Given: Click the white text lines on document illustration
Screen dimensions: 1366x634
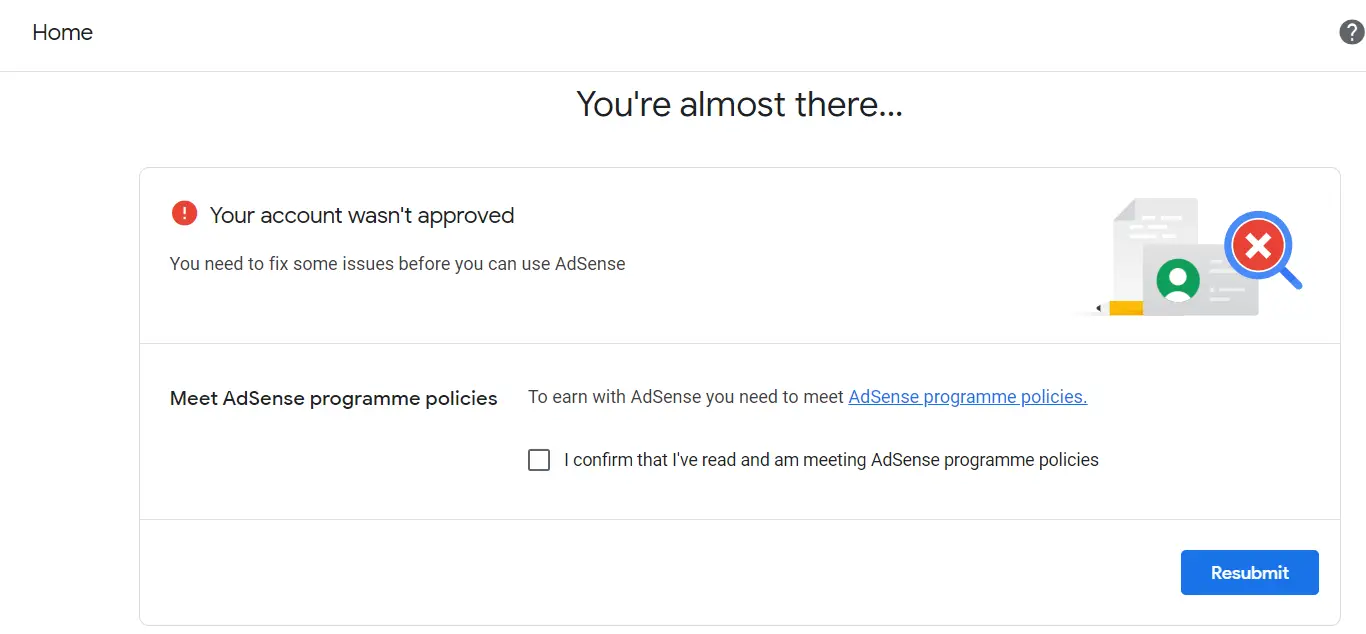Looking at the screenshot, I should tap(1155, 227).
